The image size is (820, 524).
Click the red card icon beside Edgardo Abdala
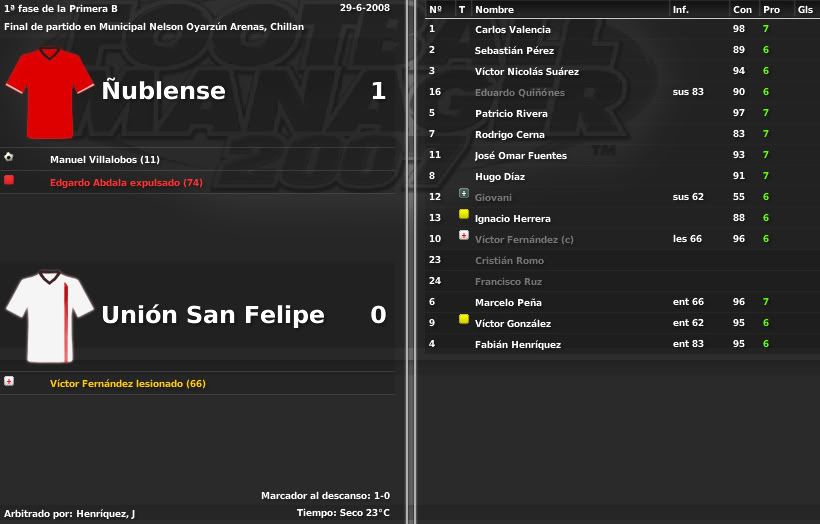[x=9, y=180]
